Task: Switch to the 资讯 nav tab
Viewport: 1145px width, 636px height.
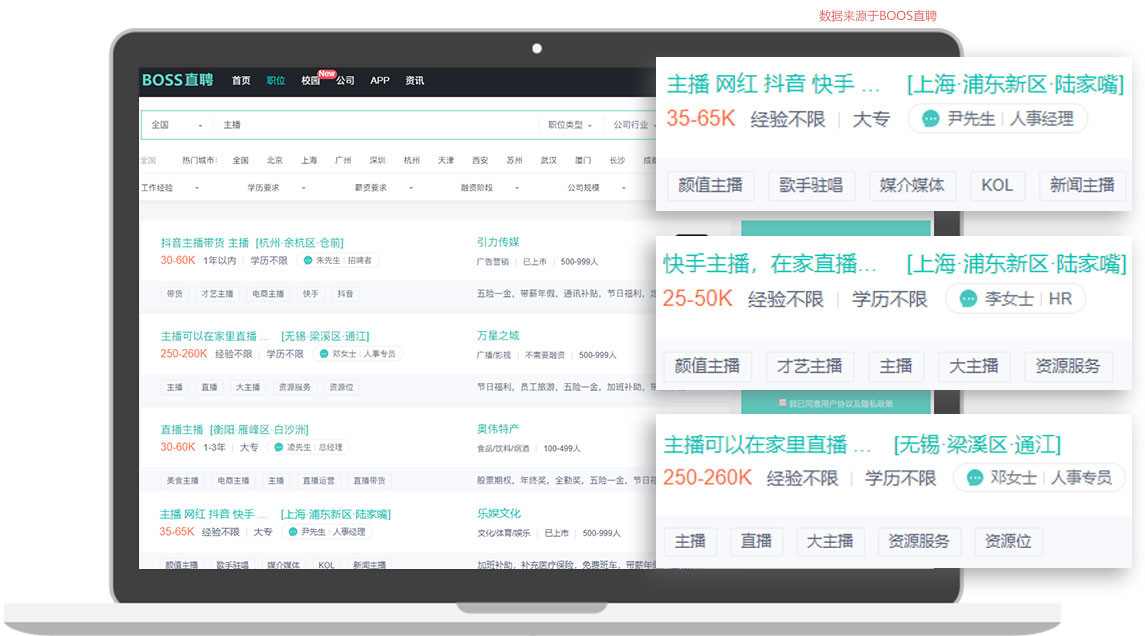Action: click(x=414, y=81)
